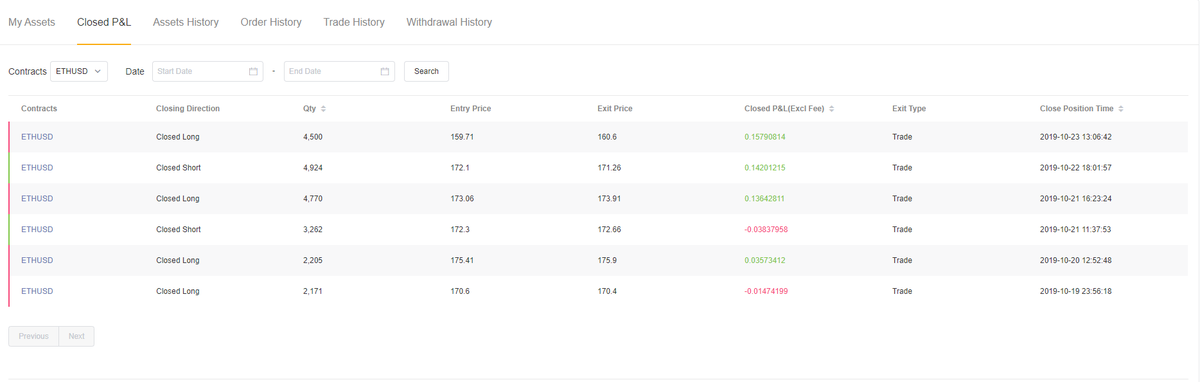Go to Order History tab

[x=271, y=22]
